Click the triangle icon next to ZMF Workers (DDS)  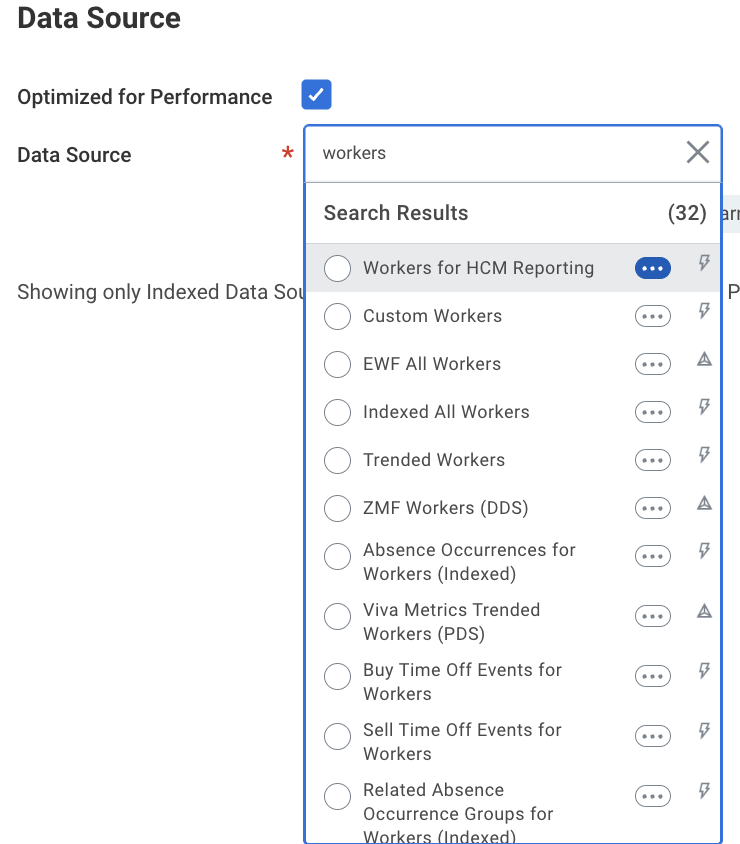point(704,503)
